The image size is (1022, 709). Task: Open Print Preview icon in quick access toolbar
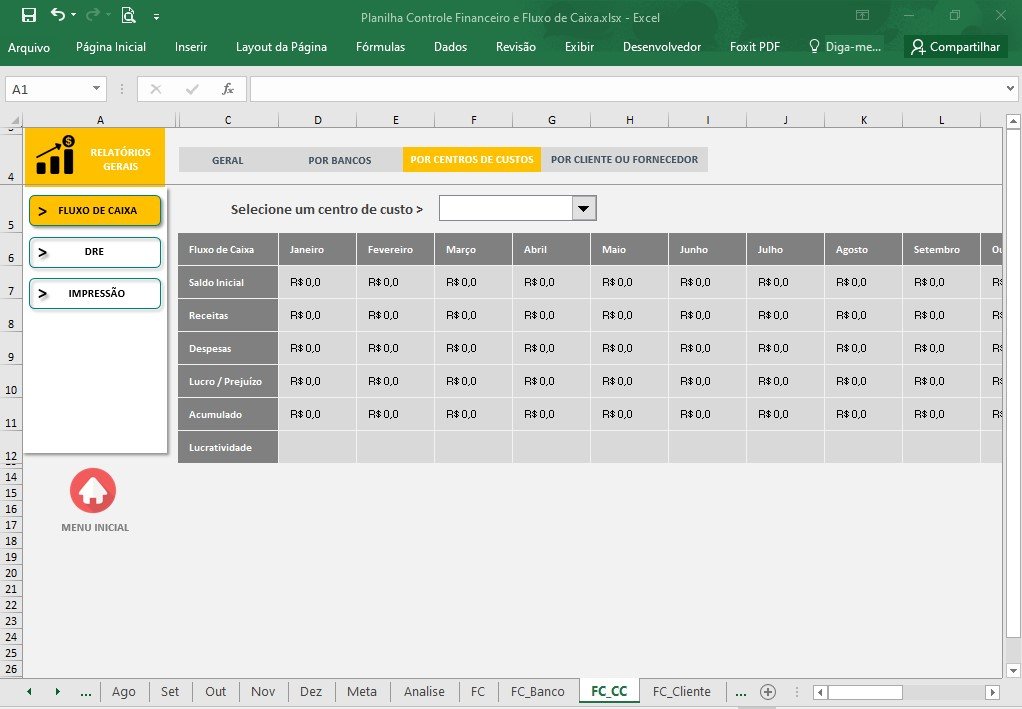128,15
